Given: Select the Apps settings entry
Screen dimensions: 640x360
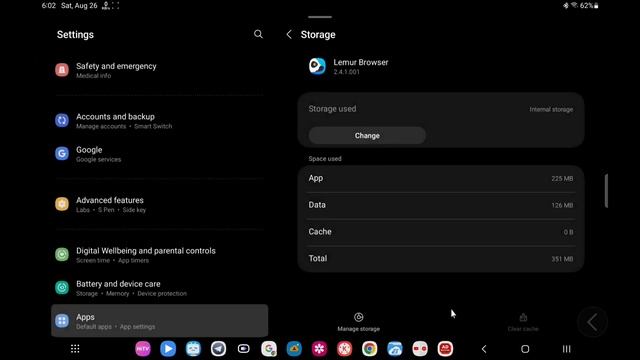Looking at the screenshot, I should click(160, 321).
